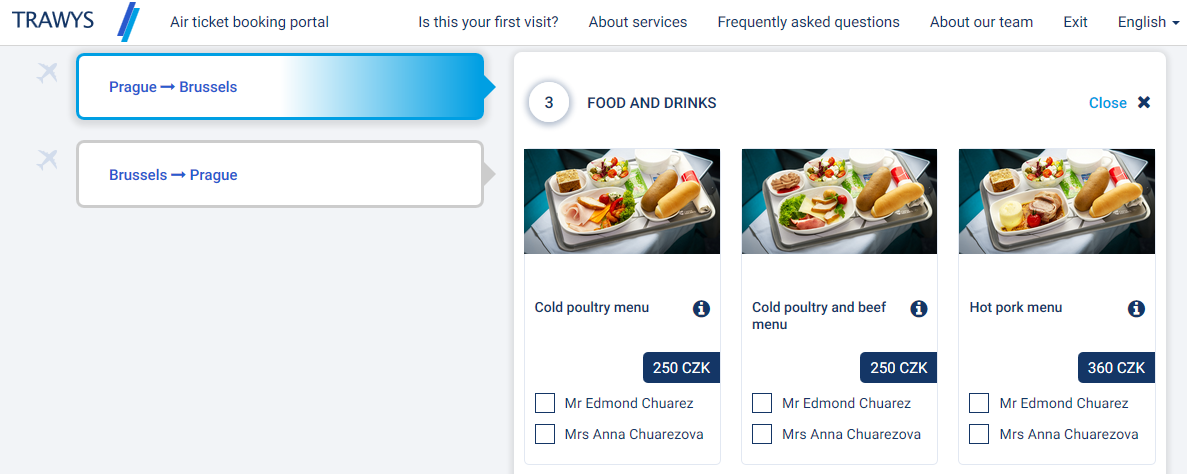The image size is (1187, 474).
Task: Click info icon for Cold poultry menu
Action: pyautogui.click(x=701, y=309)
